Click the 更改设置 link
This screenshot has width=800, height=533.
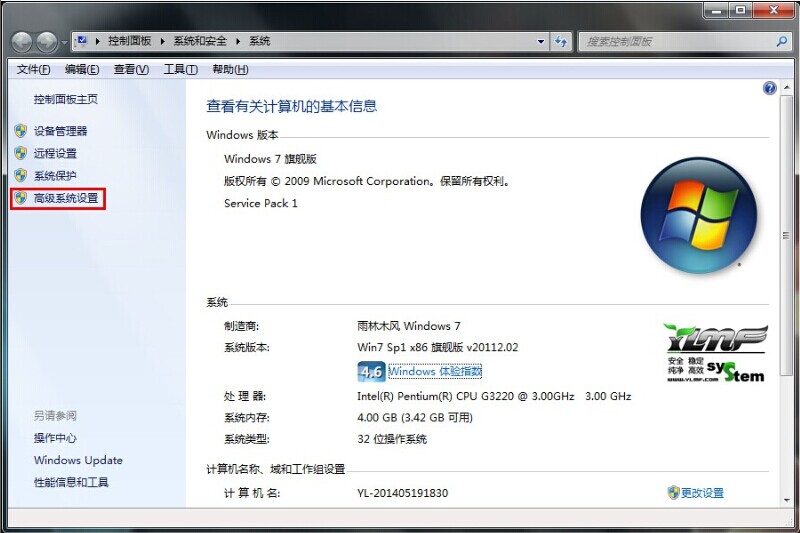tap(702, 493)
